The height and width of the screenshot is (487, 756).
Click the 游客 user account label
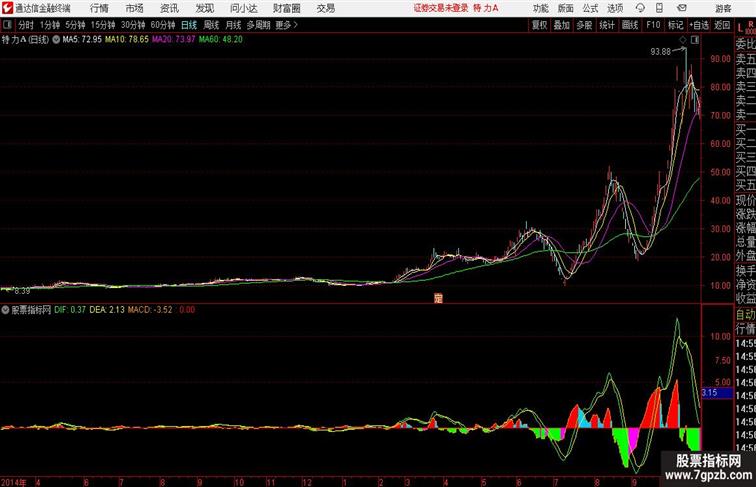pyautogui.click(x=723, y=8)
